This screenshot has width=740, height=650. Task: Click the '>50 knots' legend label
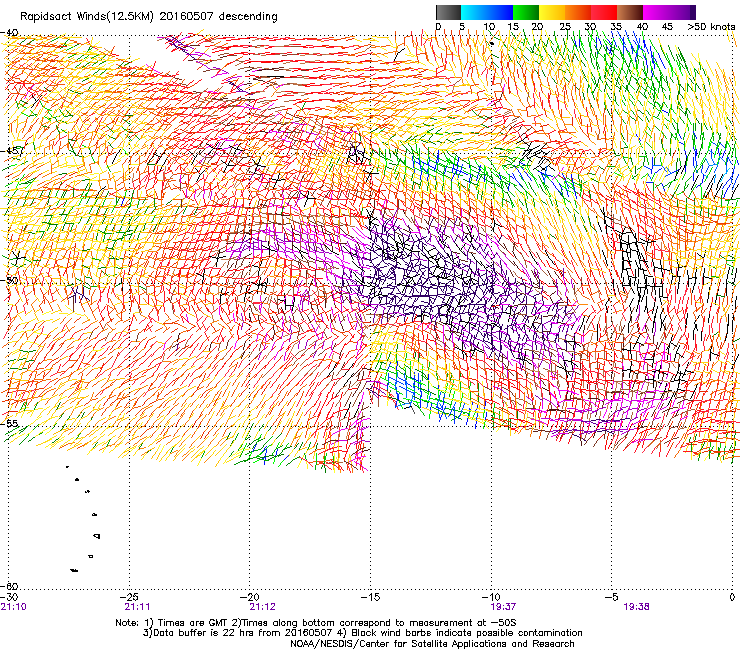(711, 26)
